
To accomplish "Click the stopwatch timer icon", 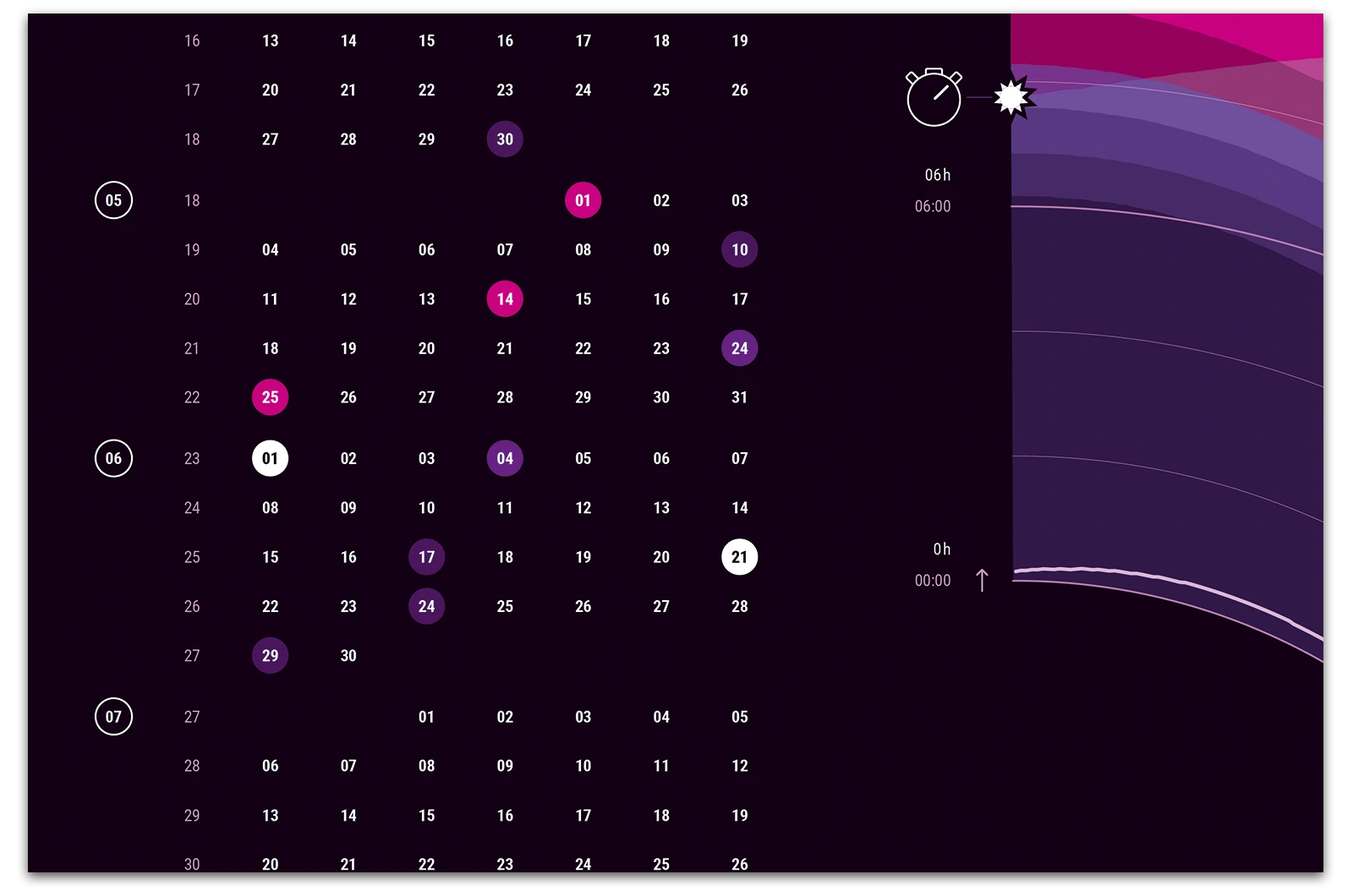I will [934, 98].
